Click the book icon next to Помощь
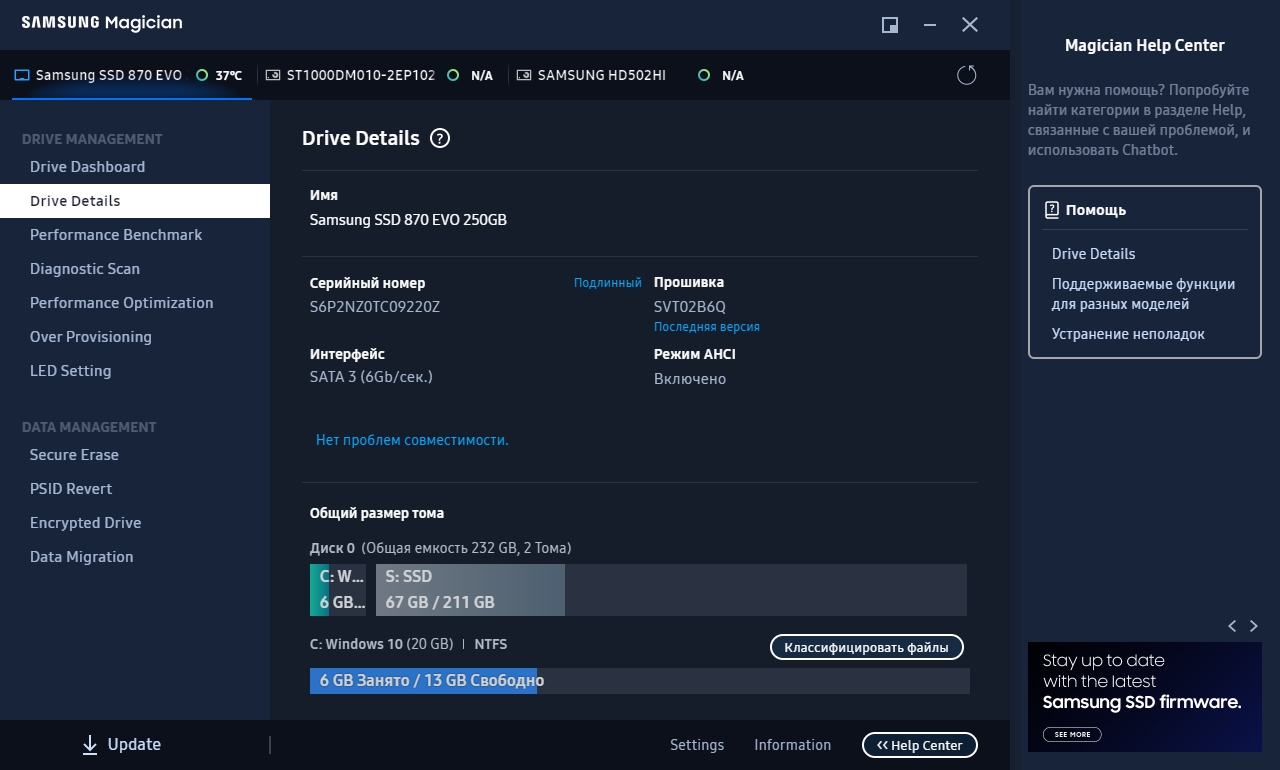This screenshot has height=770, width=1280. 1052,210
